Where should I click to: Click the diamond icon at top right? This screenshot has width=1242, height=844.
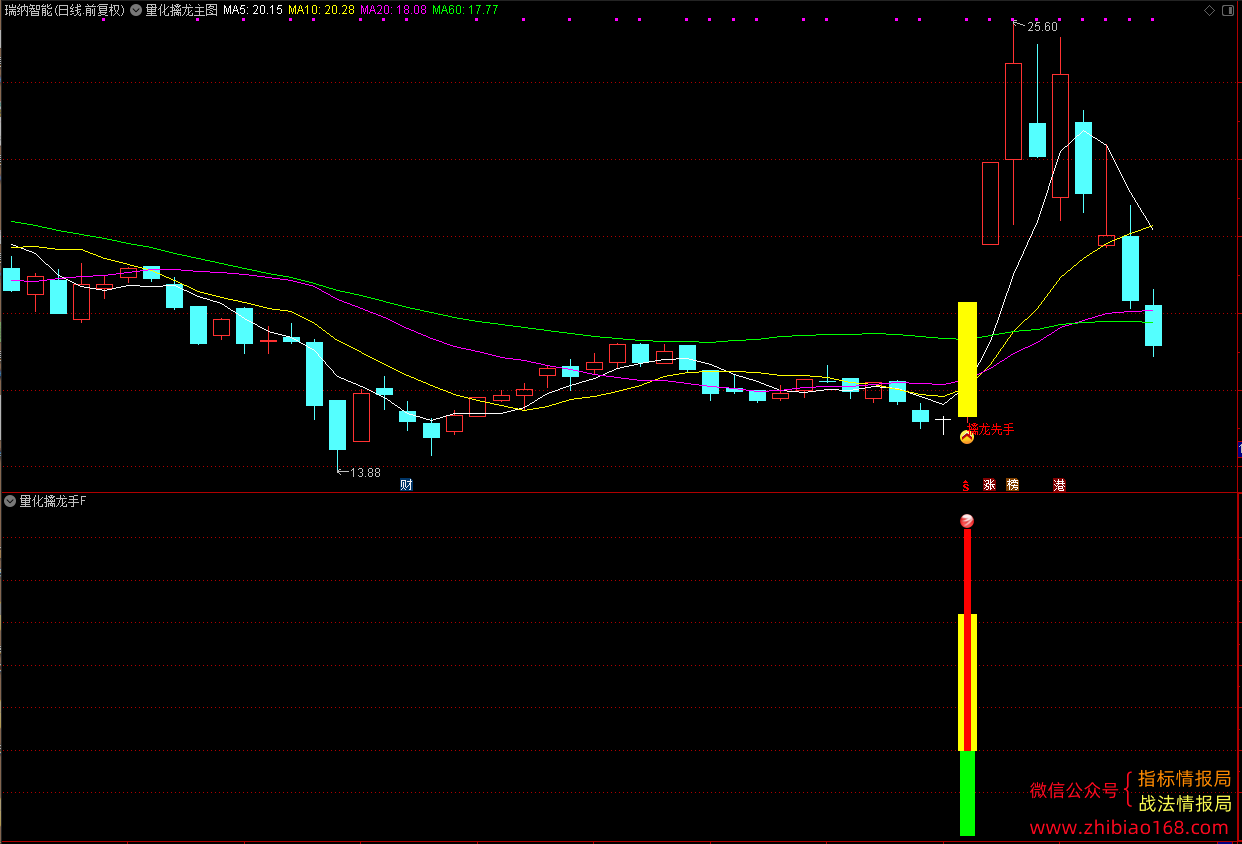click(1209, 10)
